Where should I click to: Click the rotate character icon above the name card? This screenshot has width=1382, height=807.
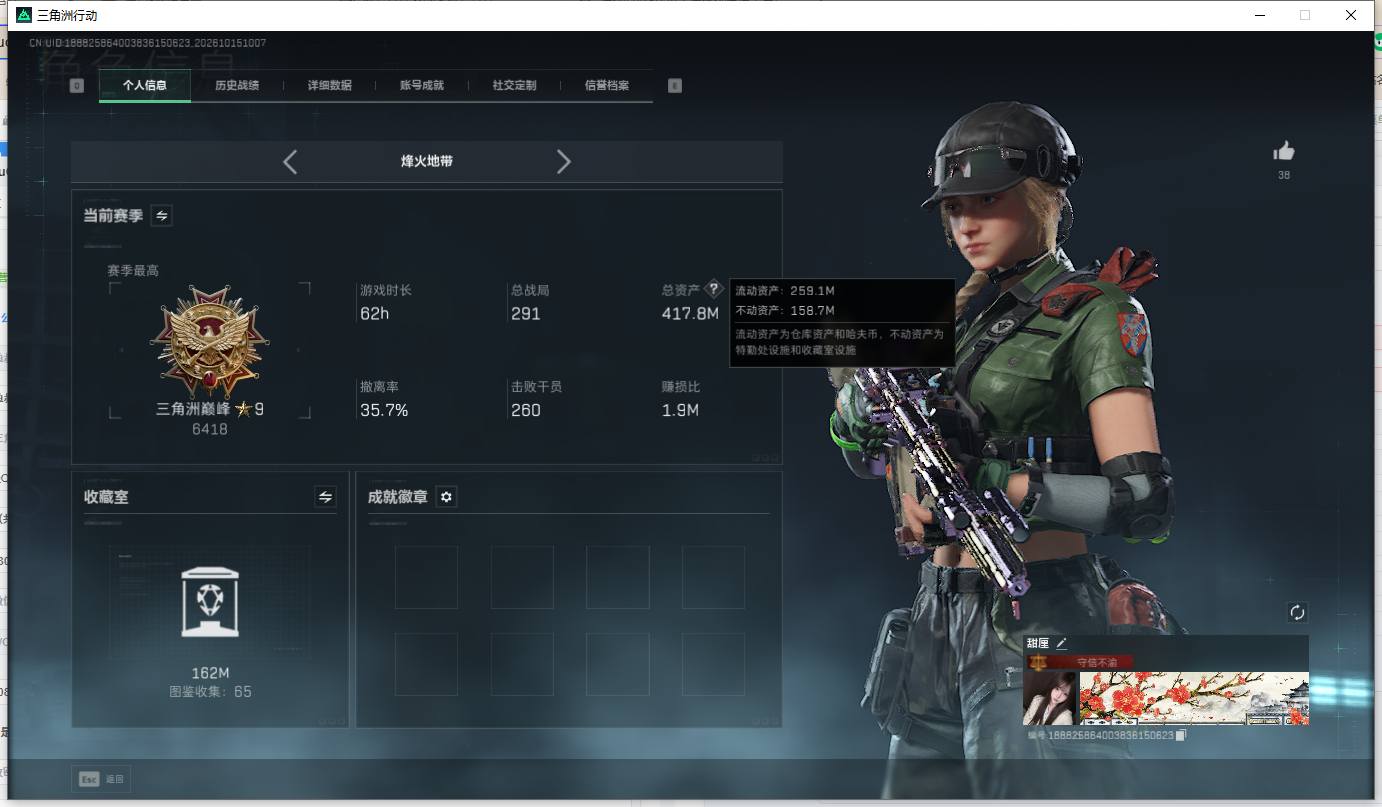click(x=1297, y=612)
